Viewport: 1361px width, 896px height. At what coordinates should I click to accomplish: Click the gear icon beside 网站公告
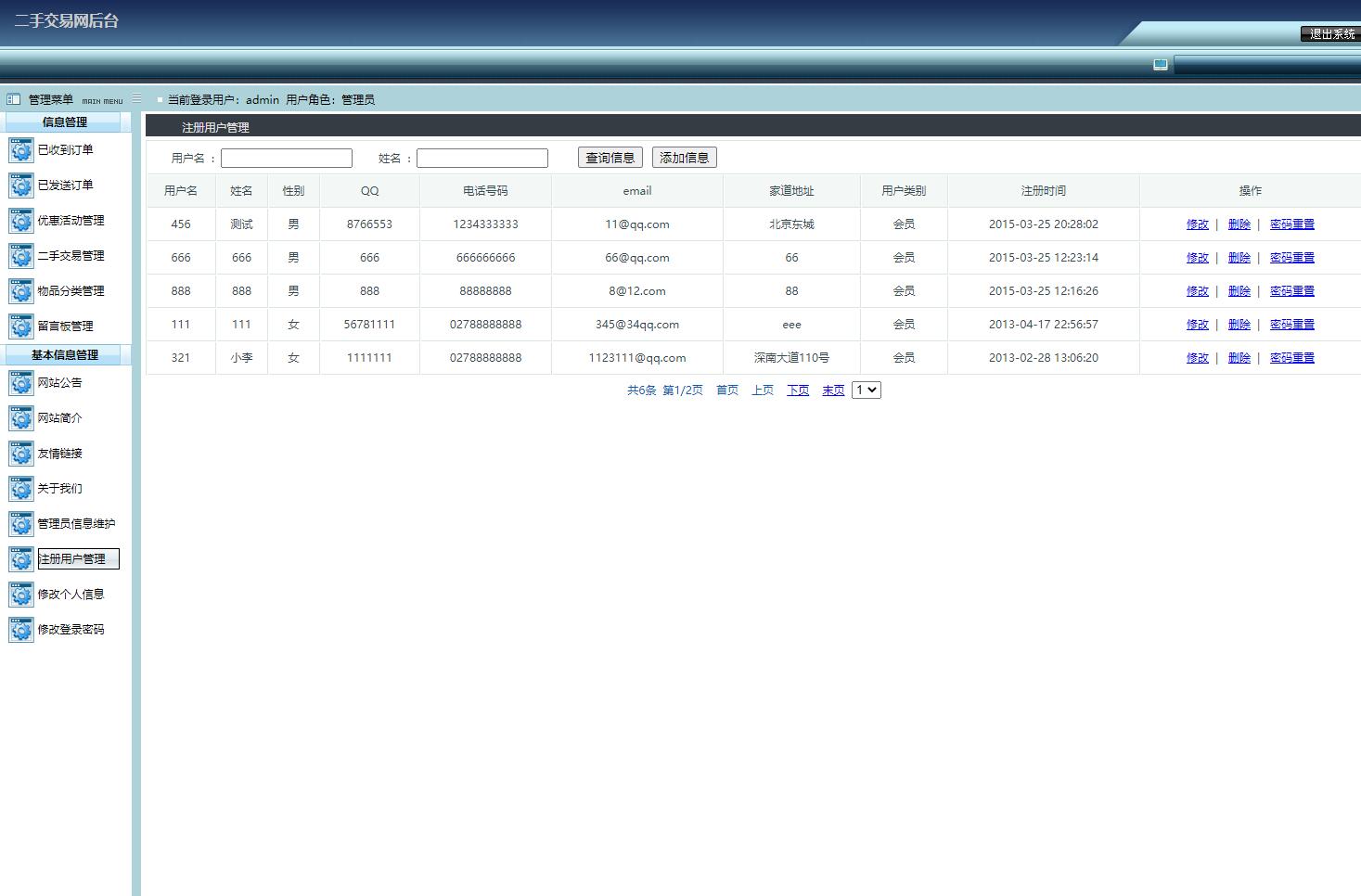coord(20,383)
